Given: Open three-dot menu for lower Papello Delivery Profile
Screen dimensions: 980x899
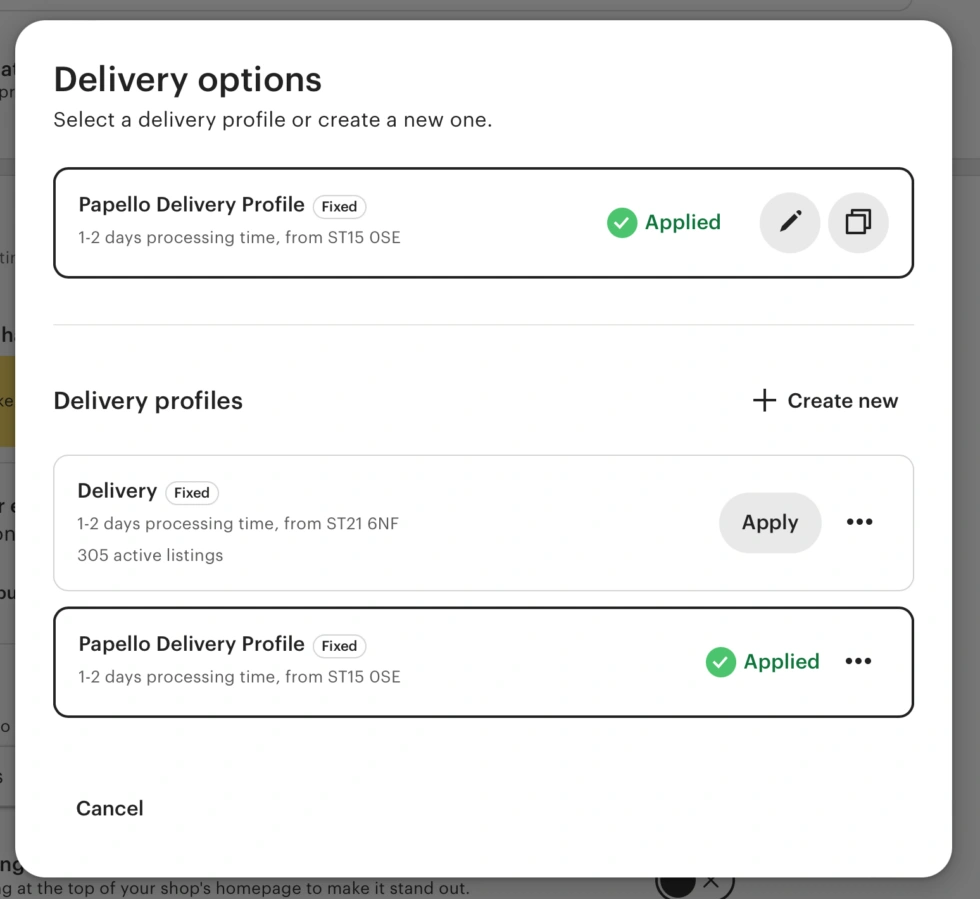Looking at the screenshot, I should 858,662.
